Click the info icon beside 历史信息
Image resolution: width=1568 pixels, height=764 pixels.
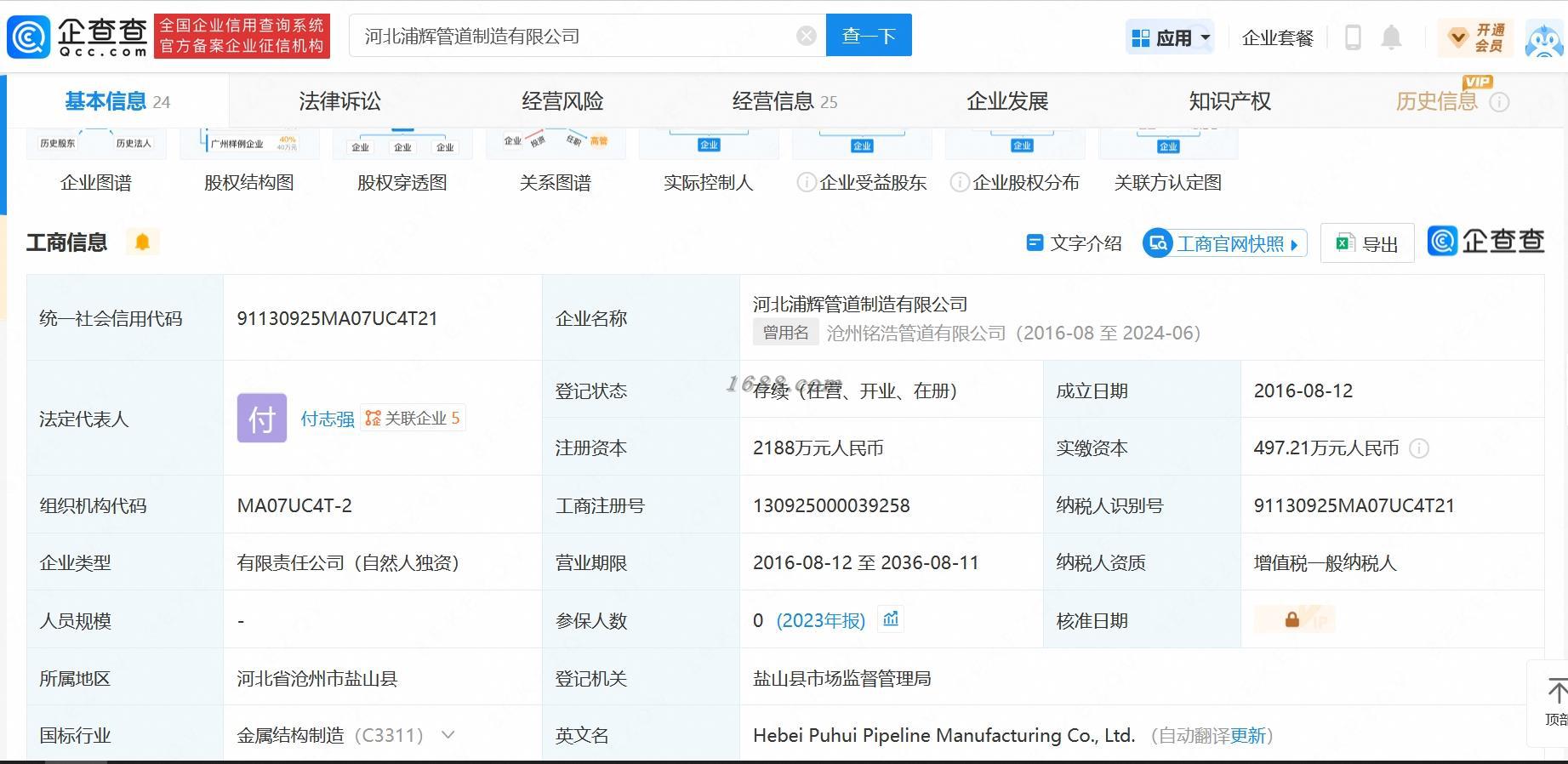tap(1499, 102)
